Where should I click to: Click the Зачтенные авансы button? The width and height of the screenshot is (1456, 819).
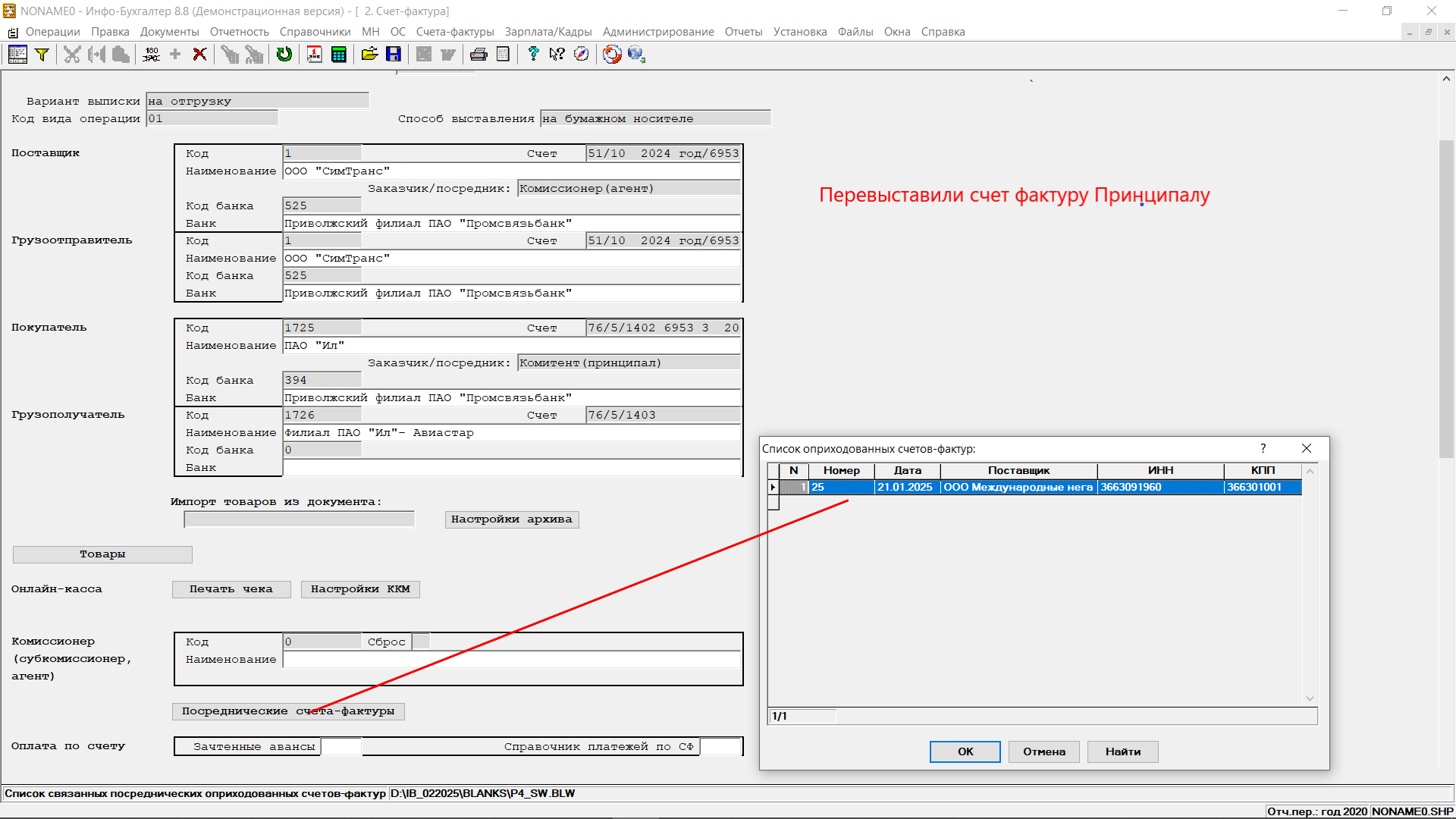[254, 747]
